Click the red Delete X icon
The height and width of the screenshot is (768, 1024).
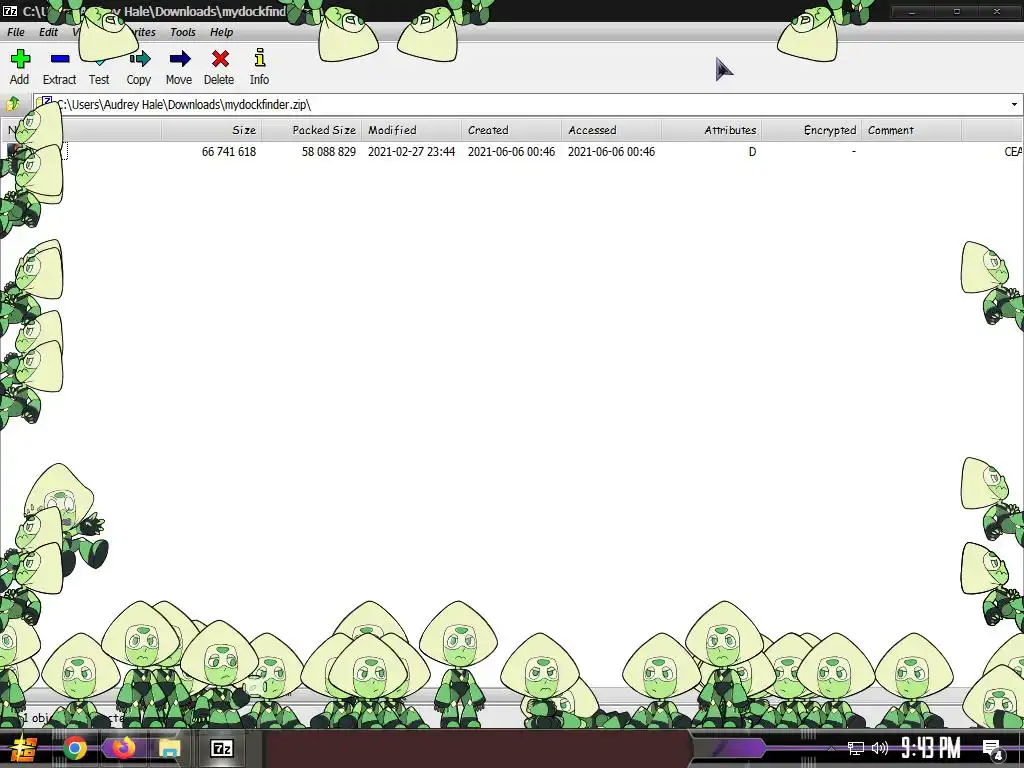(220, 59)
